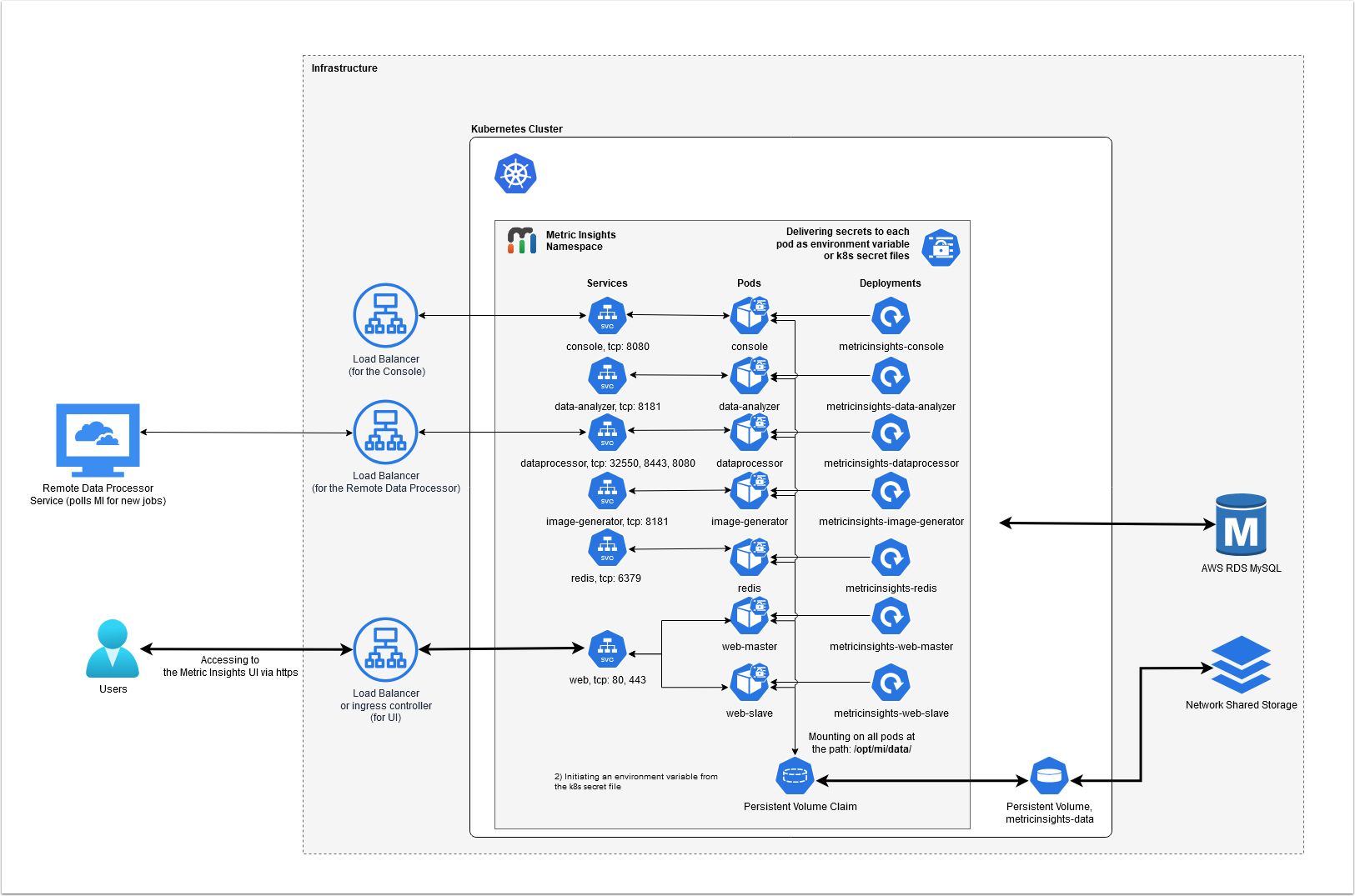Pick the metricinsights-web-master deployment icon
Image resolution: width=1355 pixels, height=896 pixels.
click(x=891, y=616)
